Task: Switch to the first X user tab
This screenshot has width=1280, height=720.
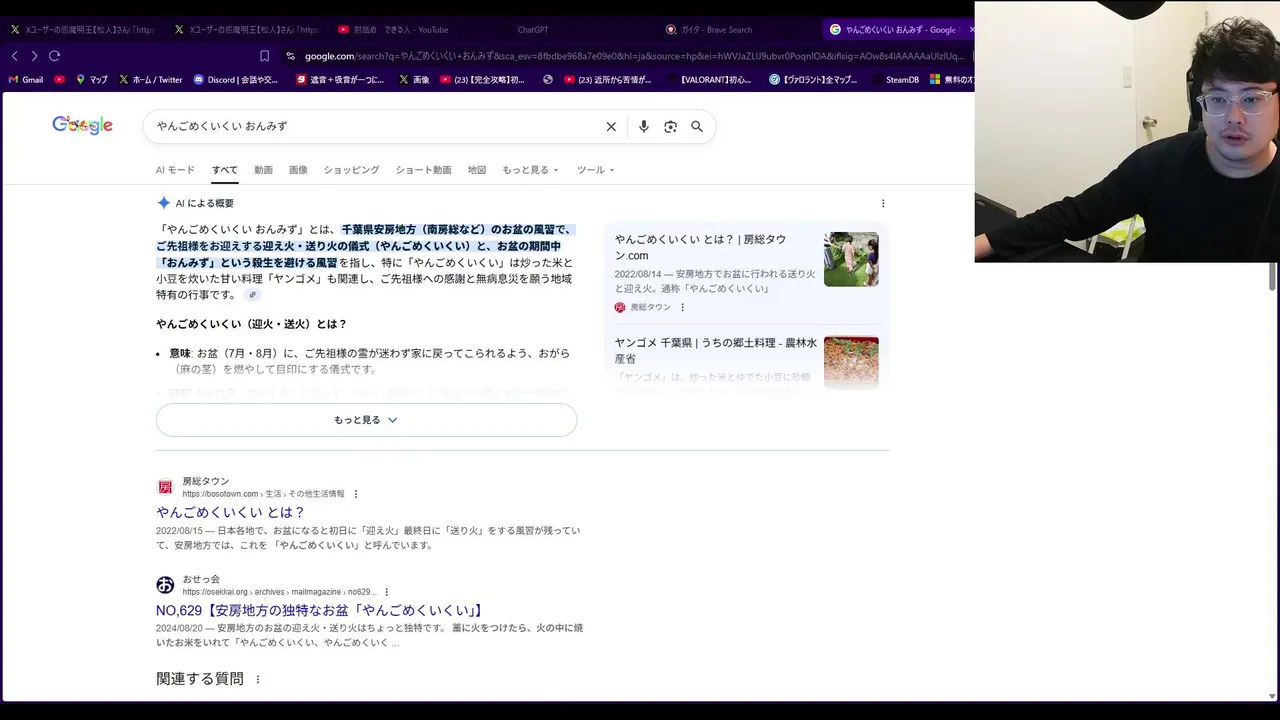Action: tap(82, 30)
